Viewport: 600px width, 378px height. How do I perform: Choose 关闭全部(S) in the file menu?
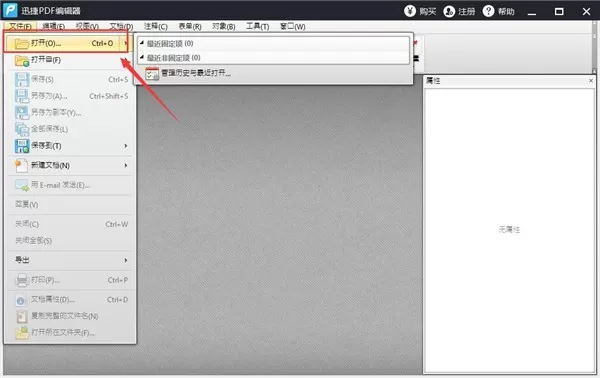click(70, 241)
